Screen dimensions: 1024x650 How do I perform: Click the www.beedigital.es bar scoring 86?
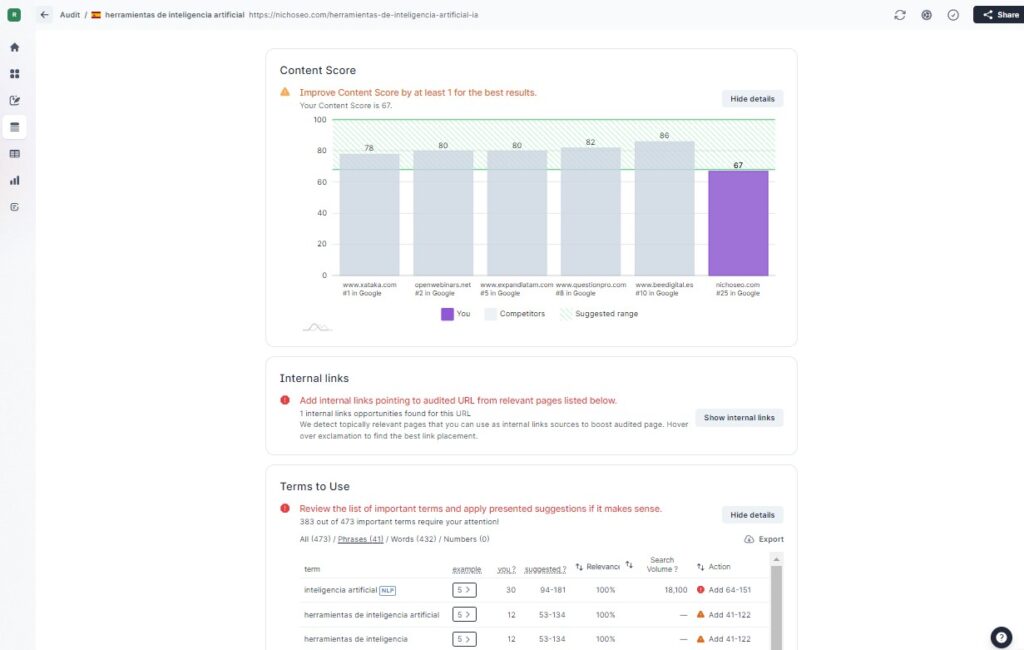click(x=664, y=208)
